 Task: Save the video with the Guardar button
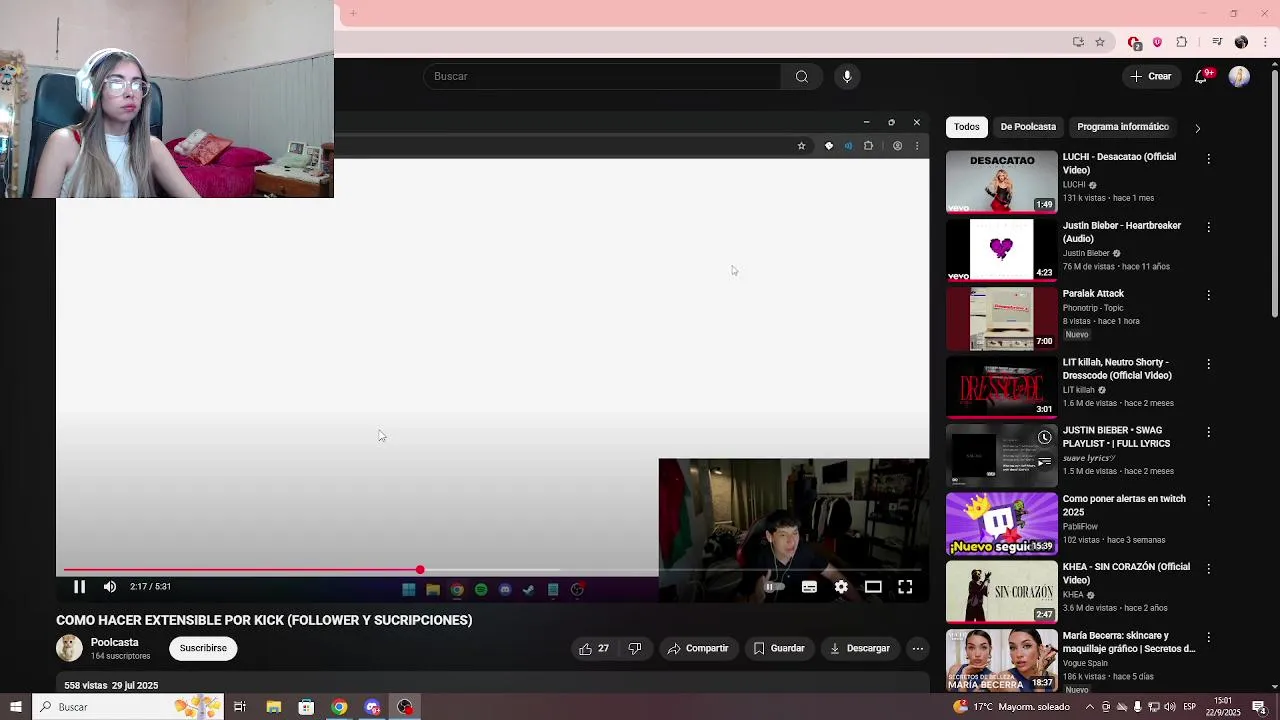click(x=779, y=648)
